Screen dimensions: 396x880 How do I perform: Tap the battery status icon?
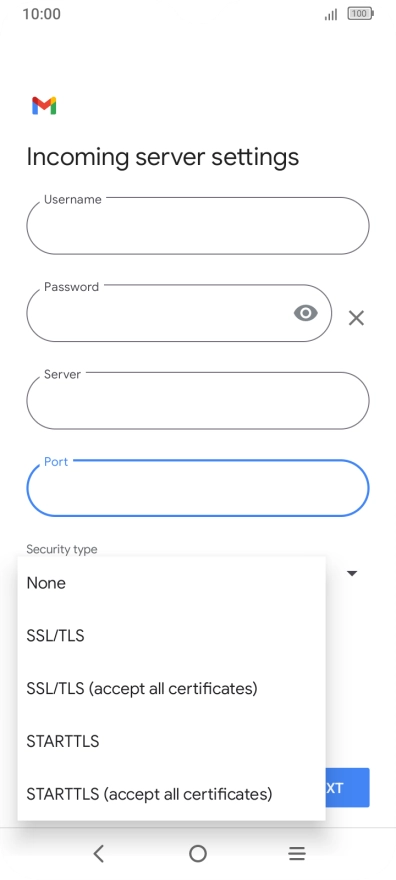(360, 13)
